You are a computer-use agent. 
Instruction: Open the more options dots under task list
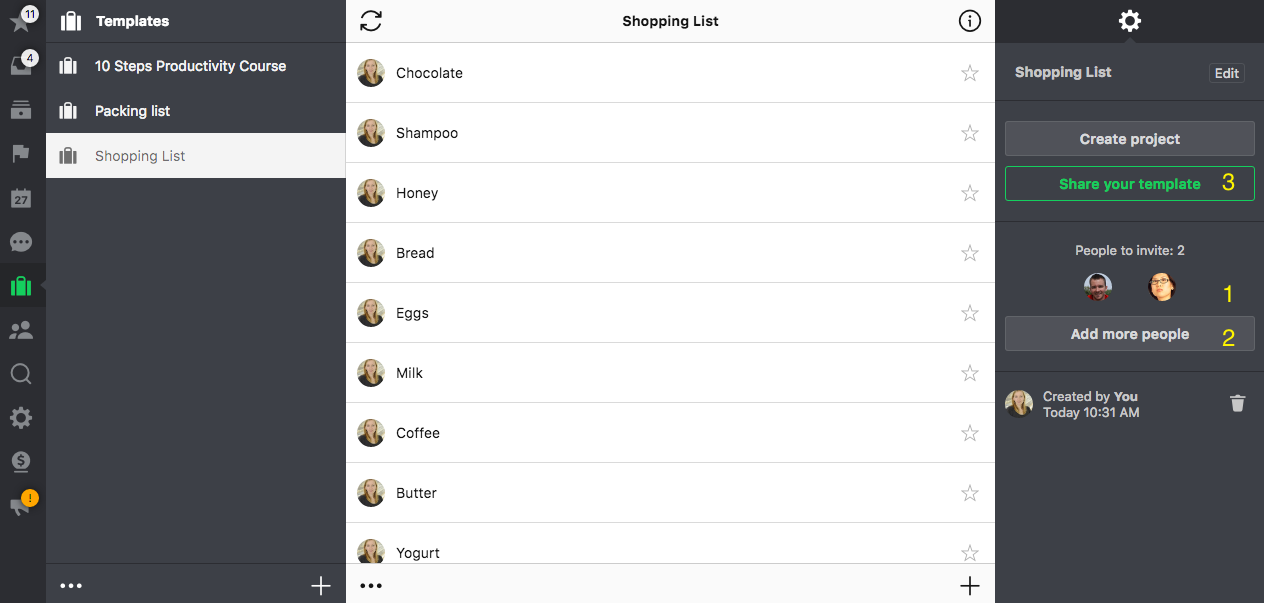pos(371,586)
